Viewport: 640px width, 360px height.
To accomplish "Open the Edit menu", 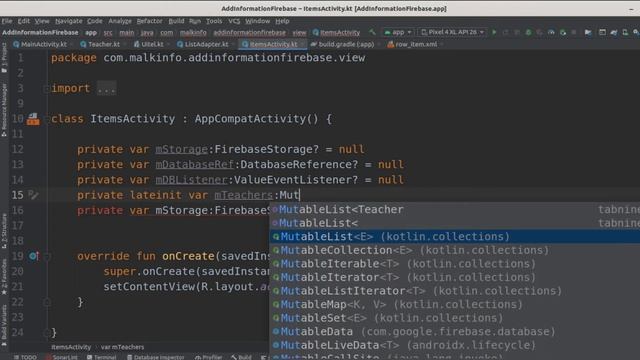I will [x=24, y=21].
